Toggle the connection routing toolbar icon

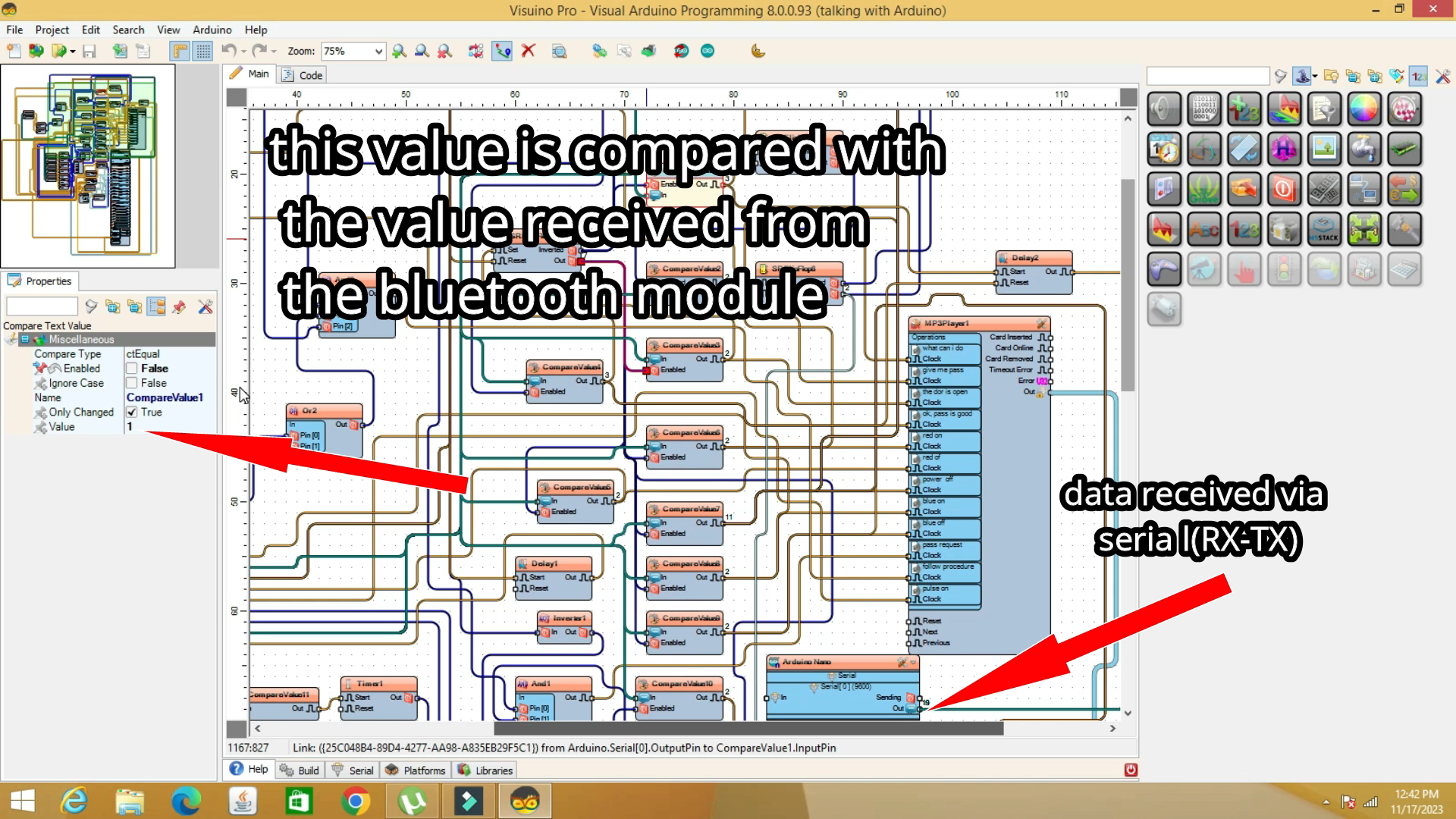pos(502,52)
